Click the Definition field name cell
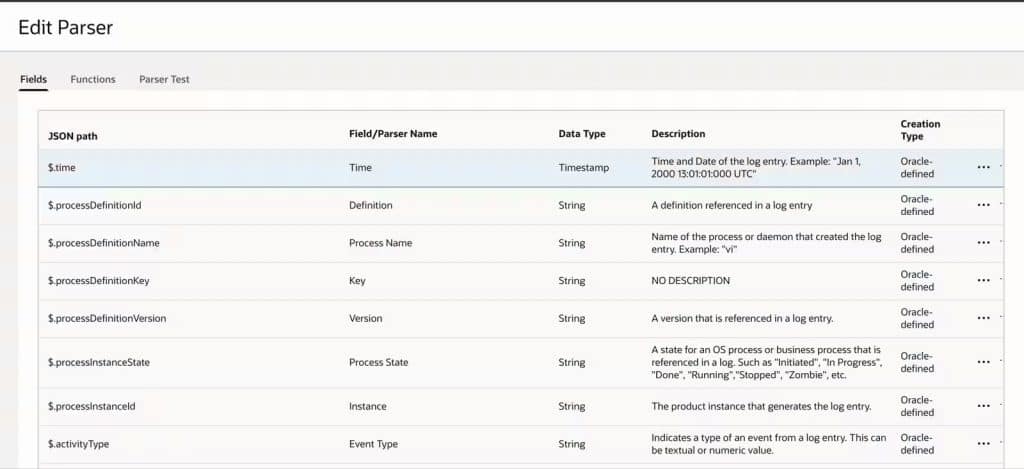The width and height of the screenshot is (1024, 469). coord(371,205)
